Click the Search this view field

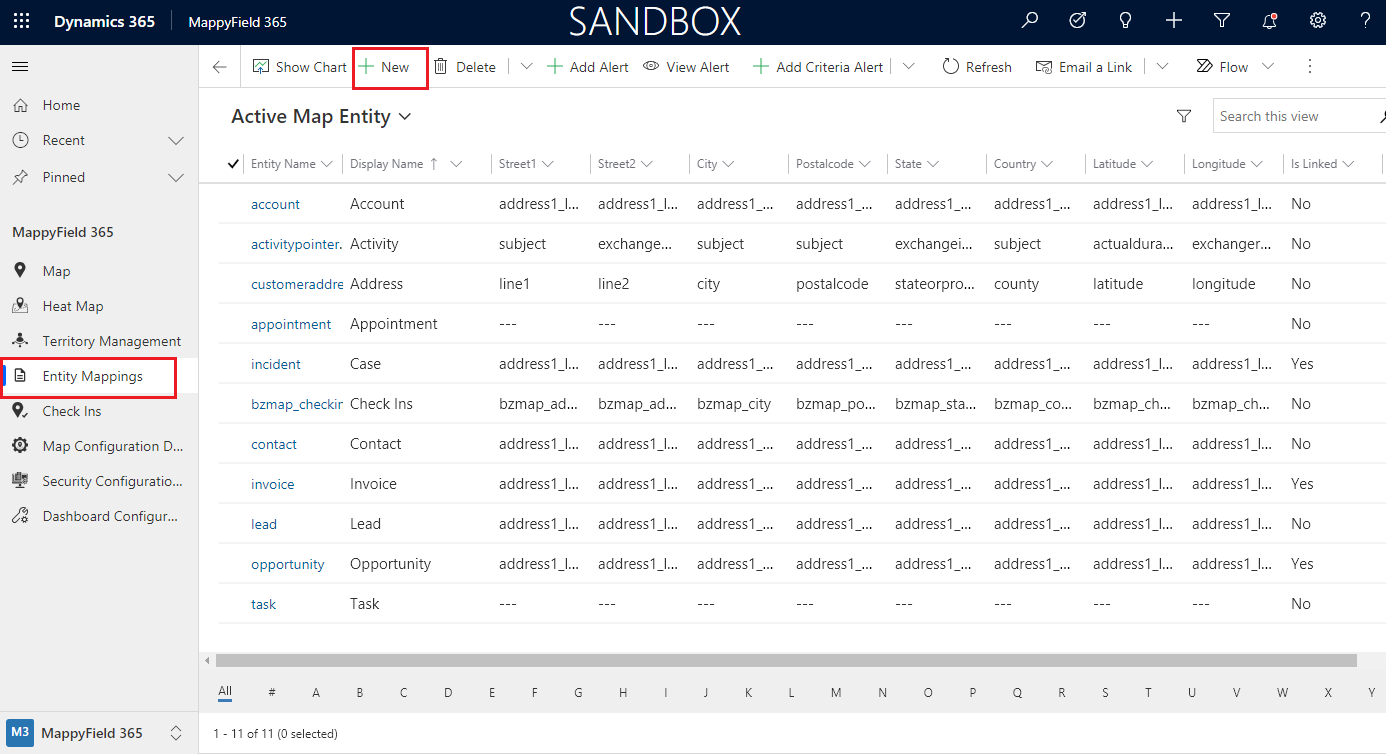point(1295,116)
